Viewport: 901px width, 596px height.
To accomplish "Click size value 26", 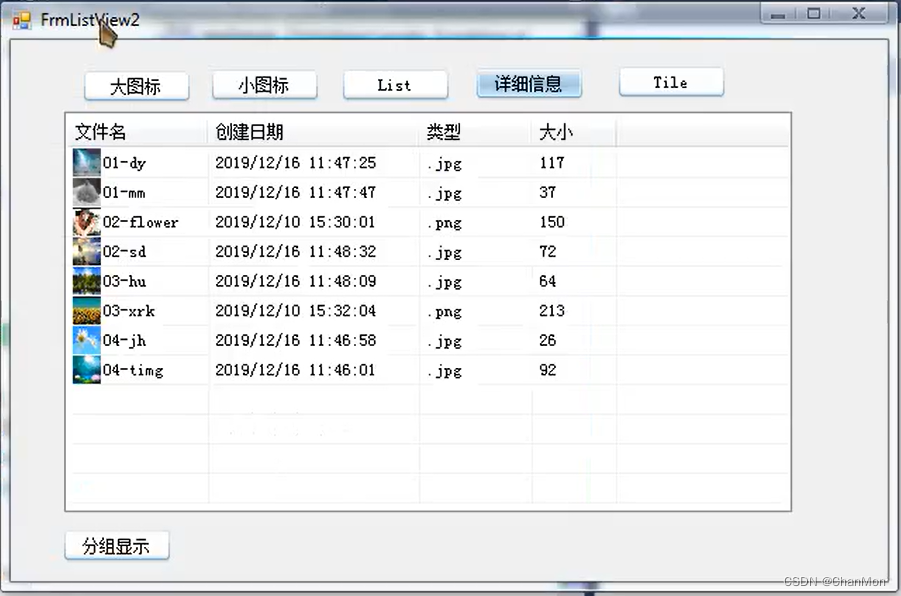I will click(x=548, y=340).
